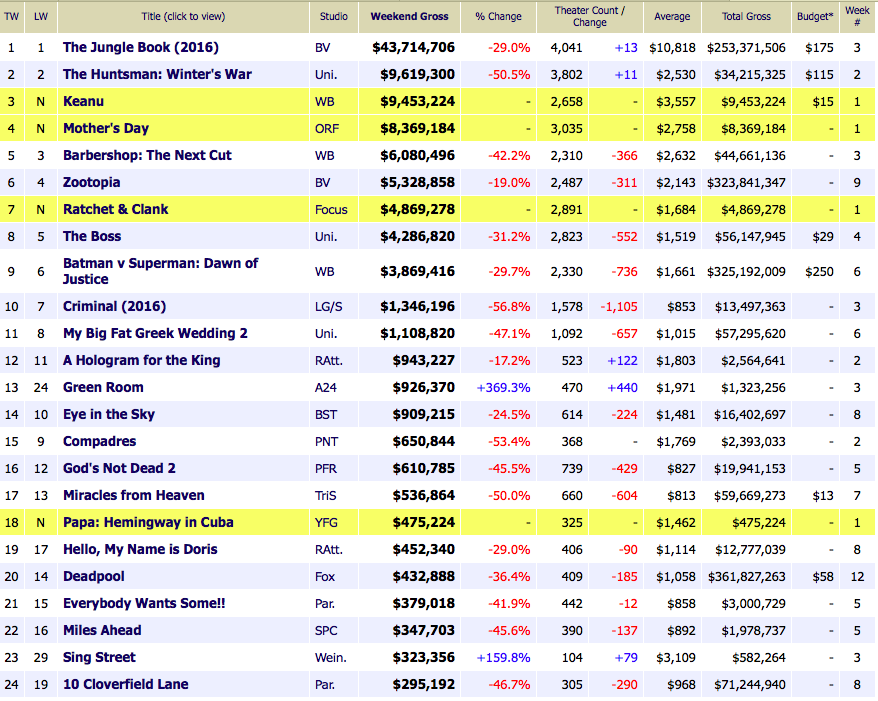Open the PNT studio link

pyautogui.click(x=326, y=442)
